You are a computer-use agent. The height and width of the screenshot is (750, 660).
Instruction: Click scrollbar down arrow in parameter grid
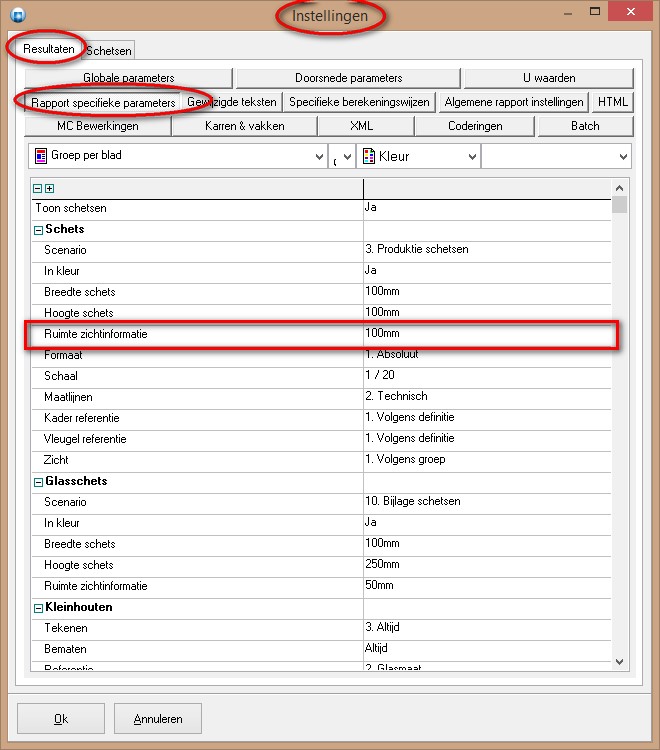[619, 662]
